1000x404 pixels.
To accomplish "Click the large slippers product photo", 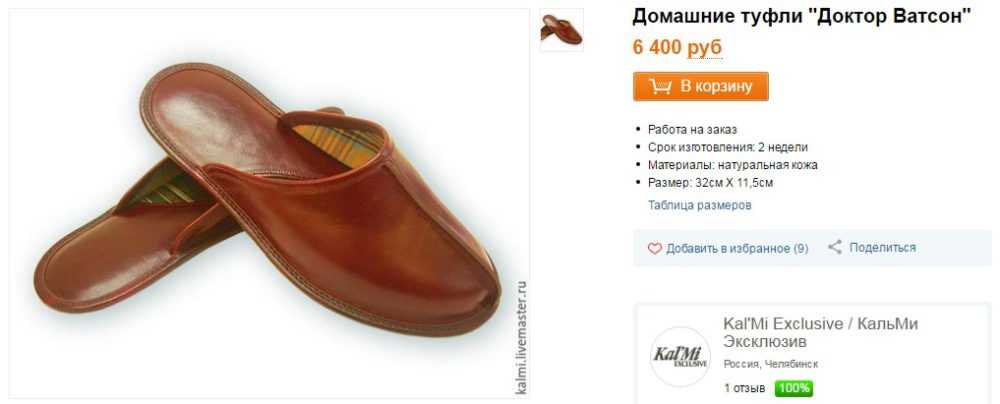I will point(268,203).
